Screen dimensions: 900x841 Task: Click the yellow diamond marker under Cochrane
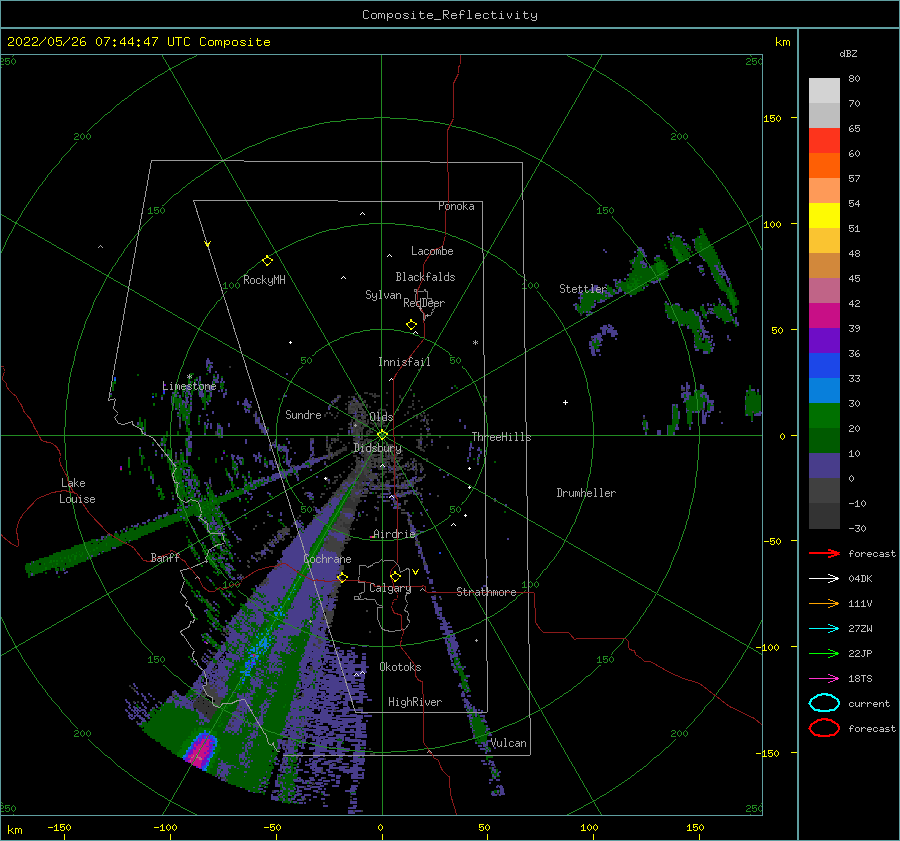pos(343,578)
